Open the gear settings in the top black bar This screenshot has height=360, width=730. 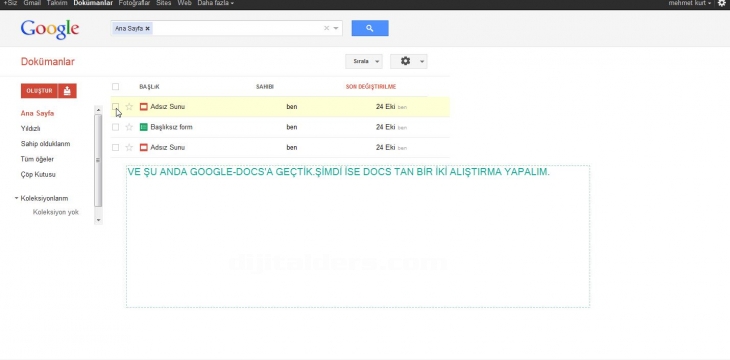tap(722, 3)
